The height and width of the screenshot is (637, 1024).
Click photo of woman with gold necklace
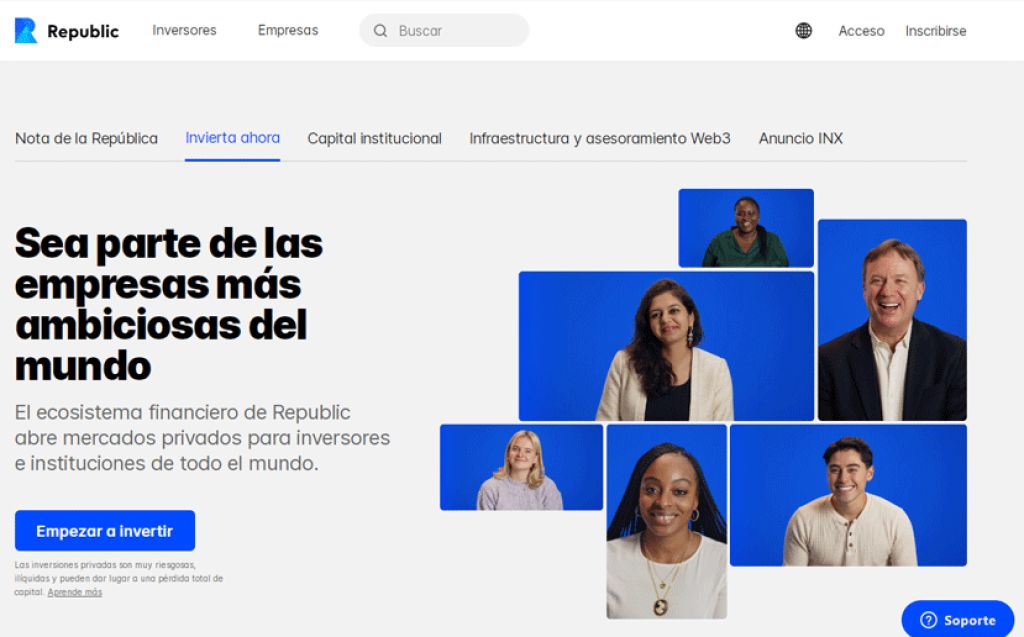click(x=666, y=521)
